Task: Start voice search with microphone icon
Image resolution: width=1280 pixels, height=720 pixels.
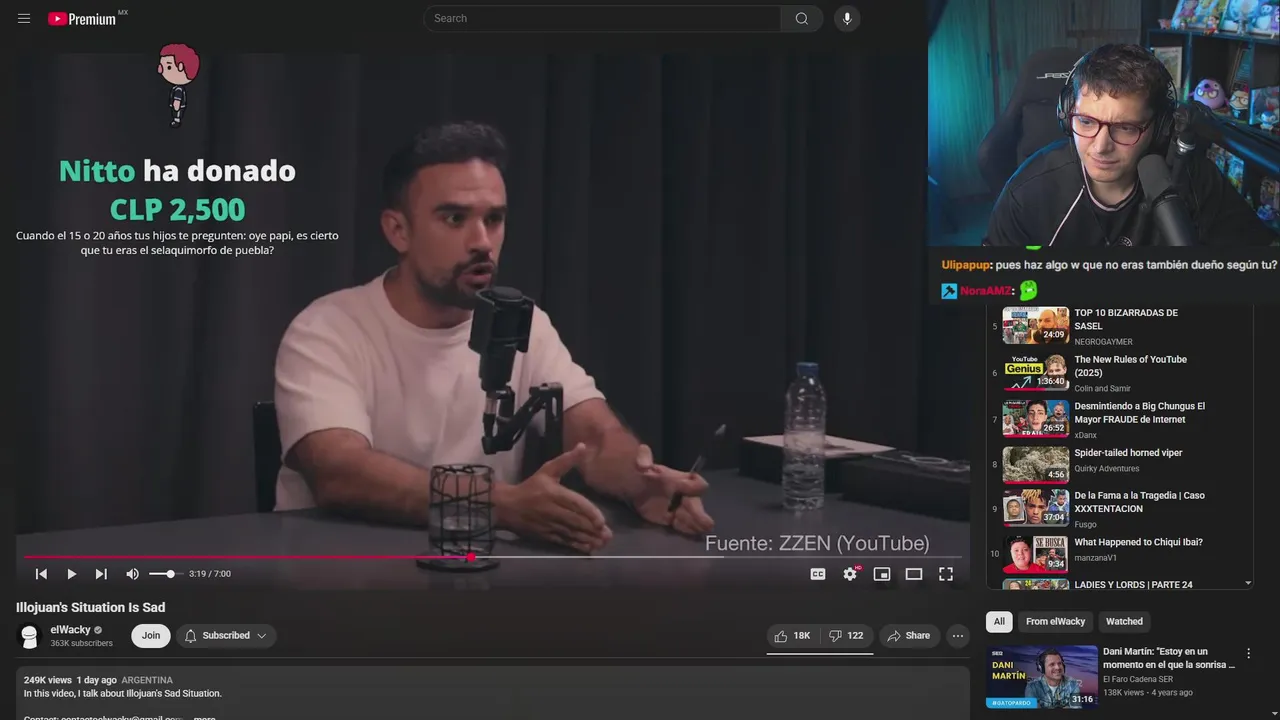Action: [x=847, y=18]
